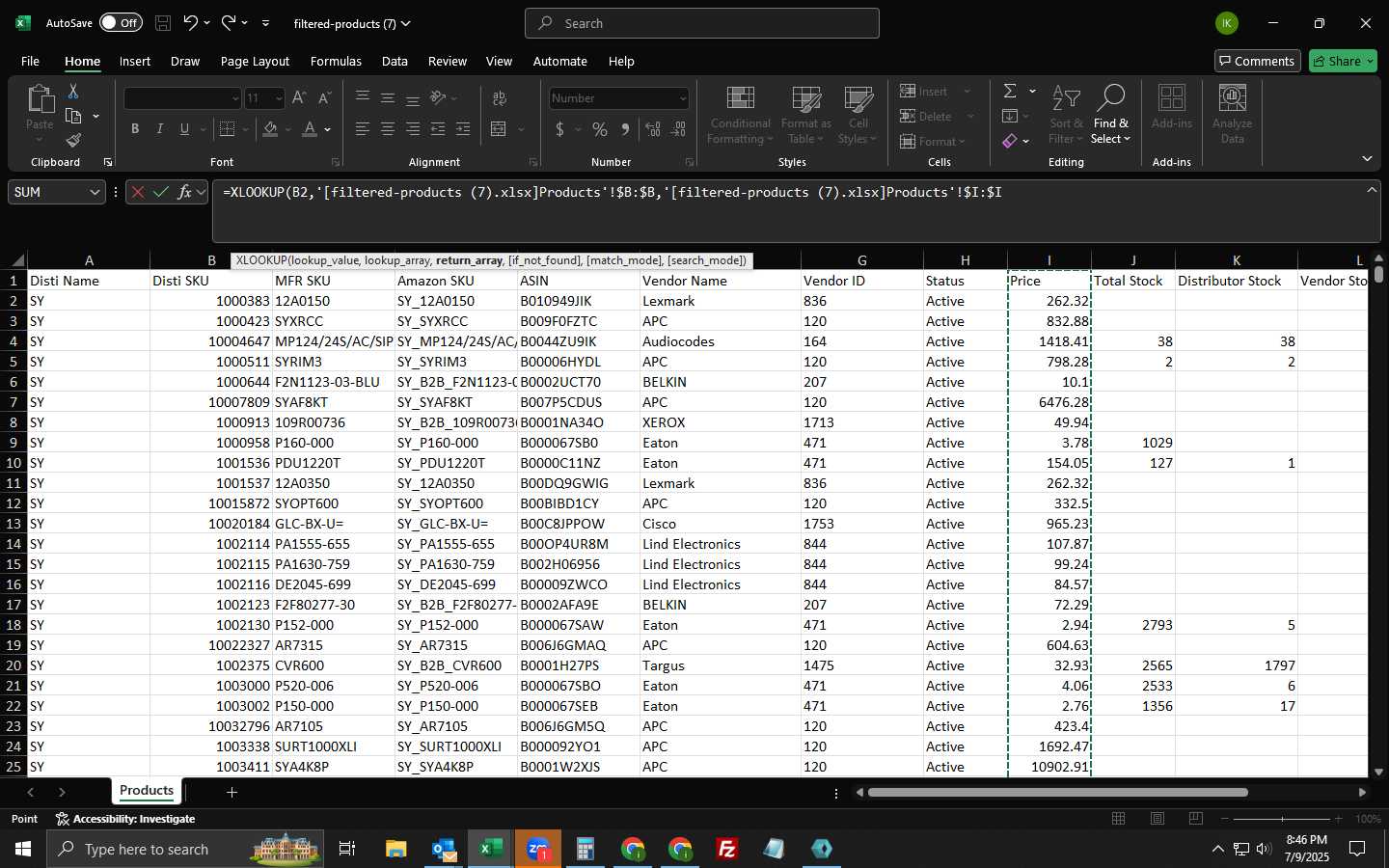Switch to the Data tab
Viewport: 1389px width, 868px height.
click(x=395, y=61)
